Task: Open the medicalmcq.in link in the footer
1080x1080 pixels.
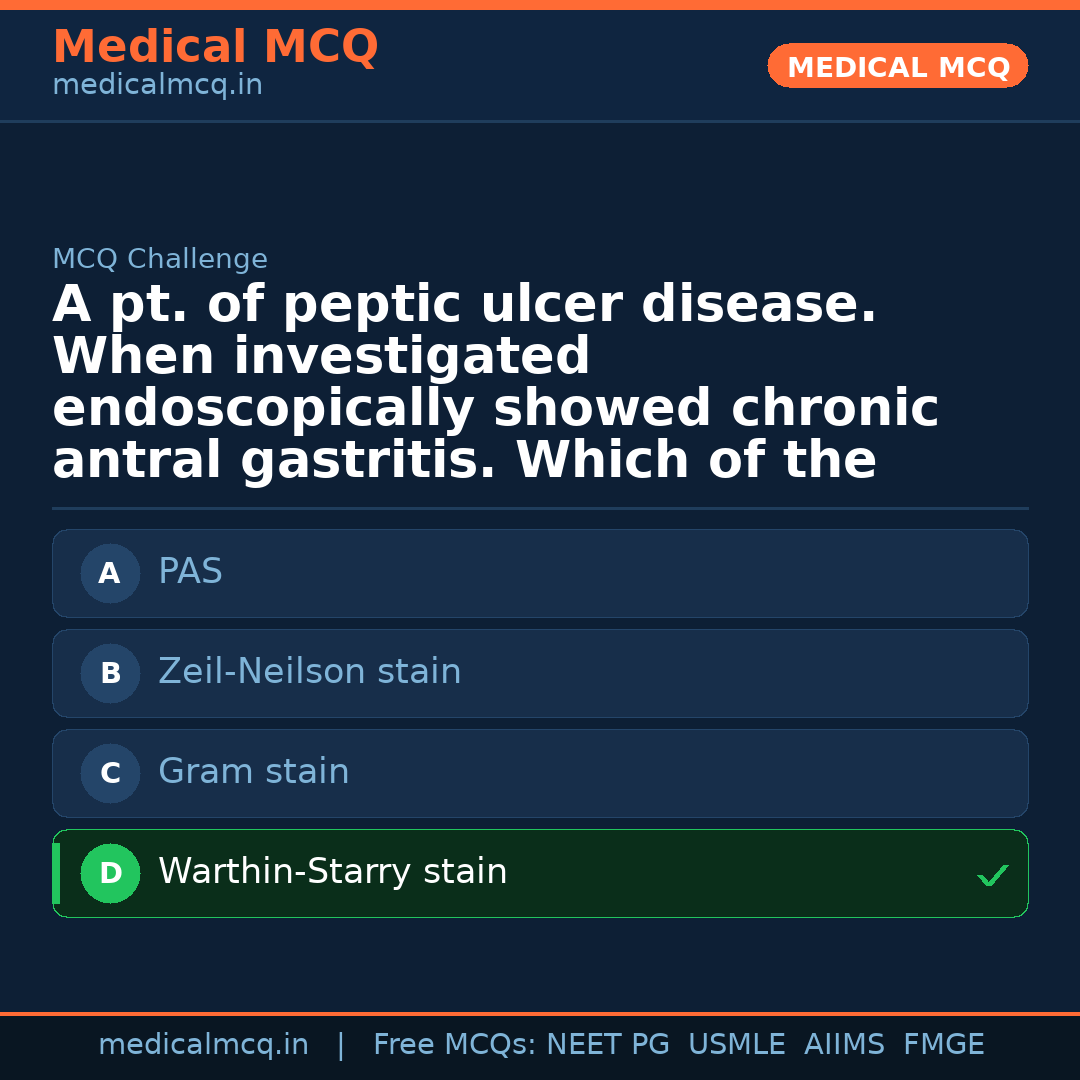Action: 203,1045
